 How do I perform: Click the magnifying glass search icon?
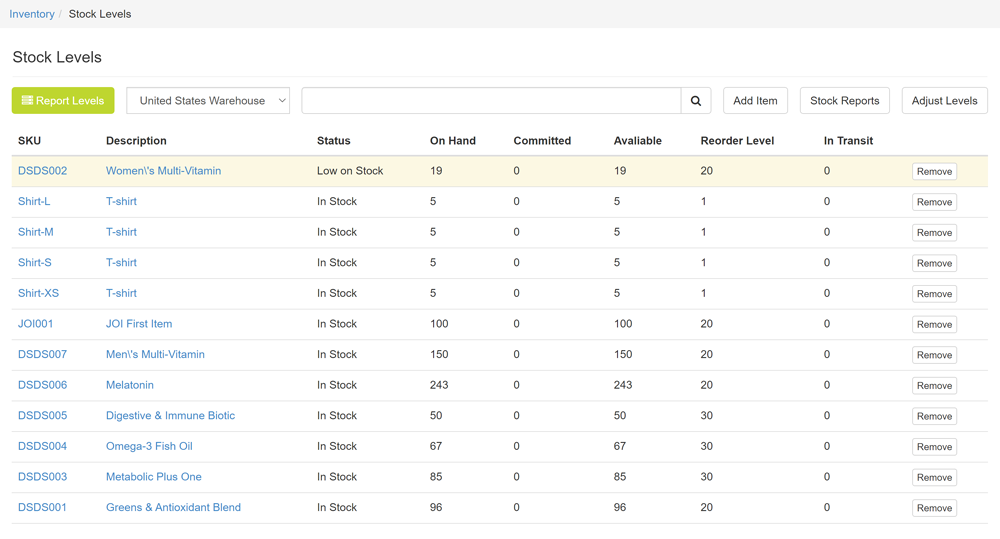(696, 101)
